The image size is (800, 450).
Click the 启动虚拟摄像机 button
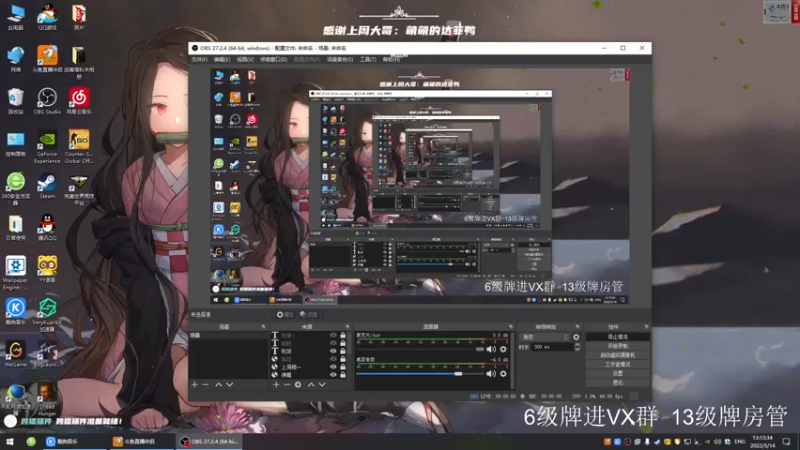tap(617, 355)
